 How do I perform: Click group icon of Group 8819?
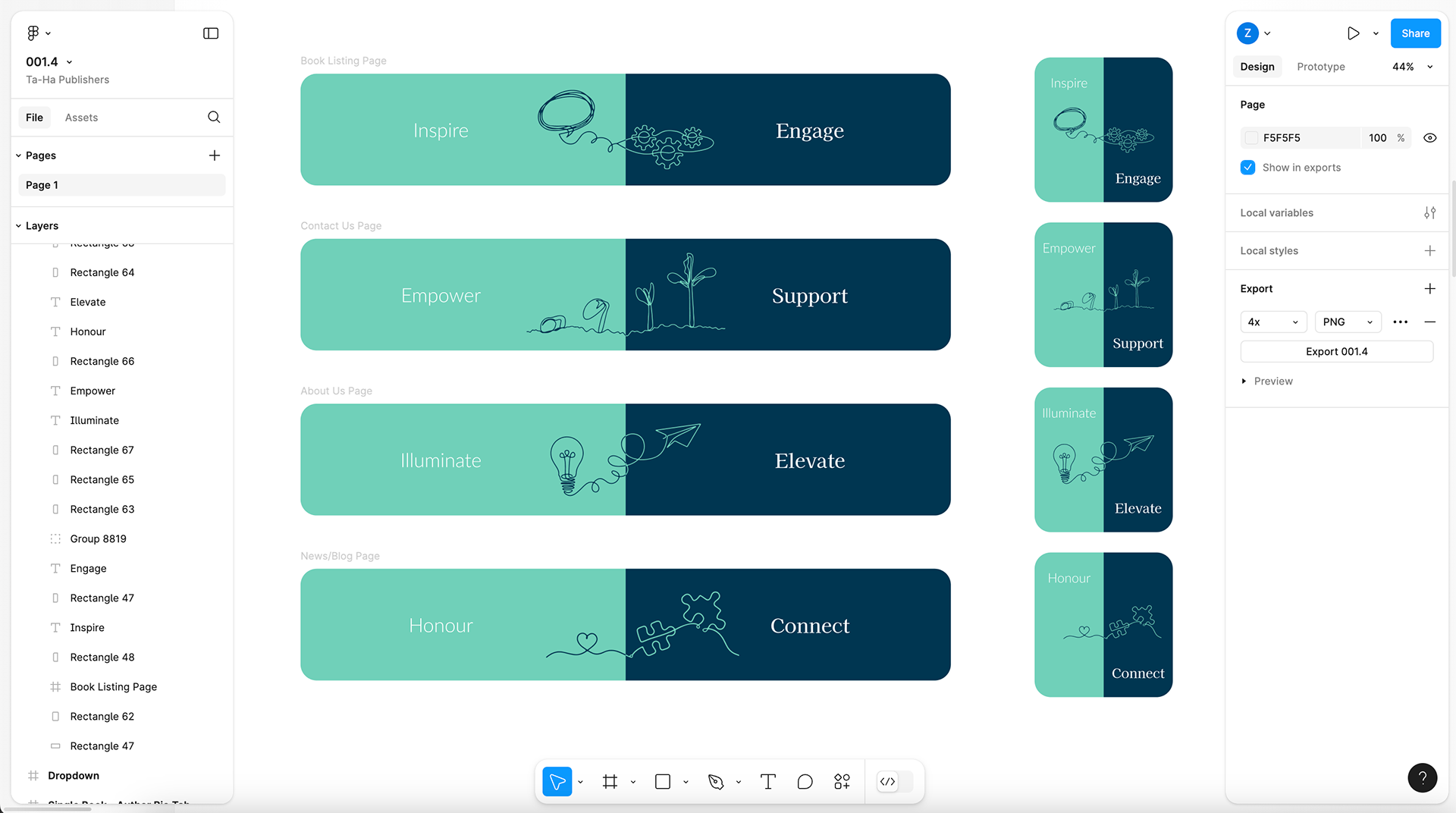click(55, 538)
